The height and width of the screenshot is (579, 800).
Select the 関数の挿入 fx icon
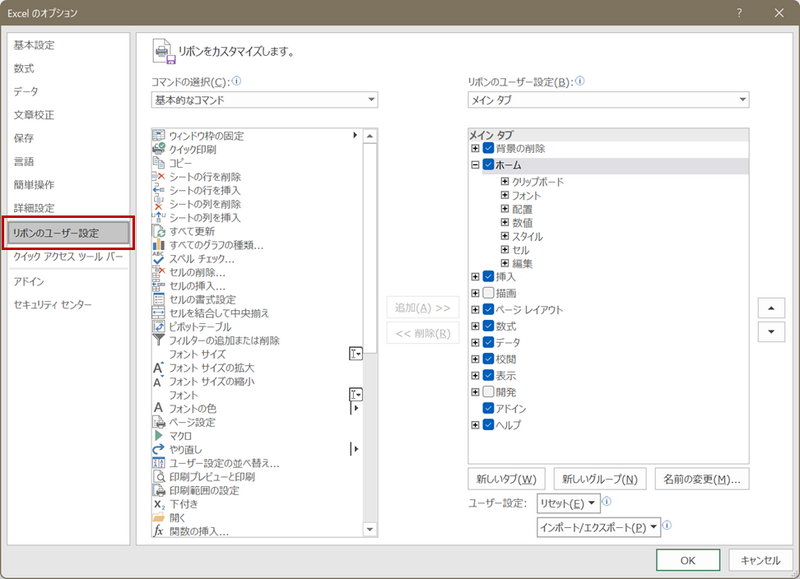click(x=159, y=531)
